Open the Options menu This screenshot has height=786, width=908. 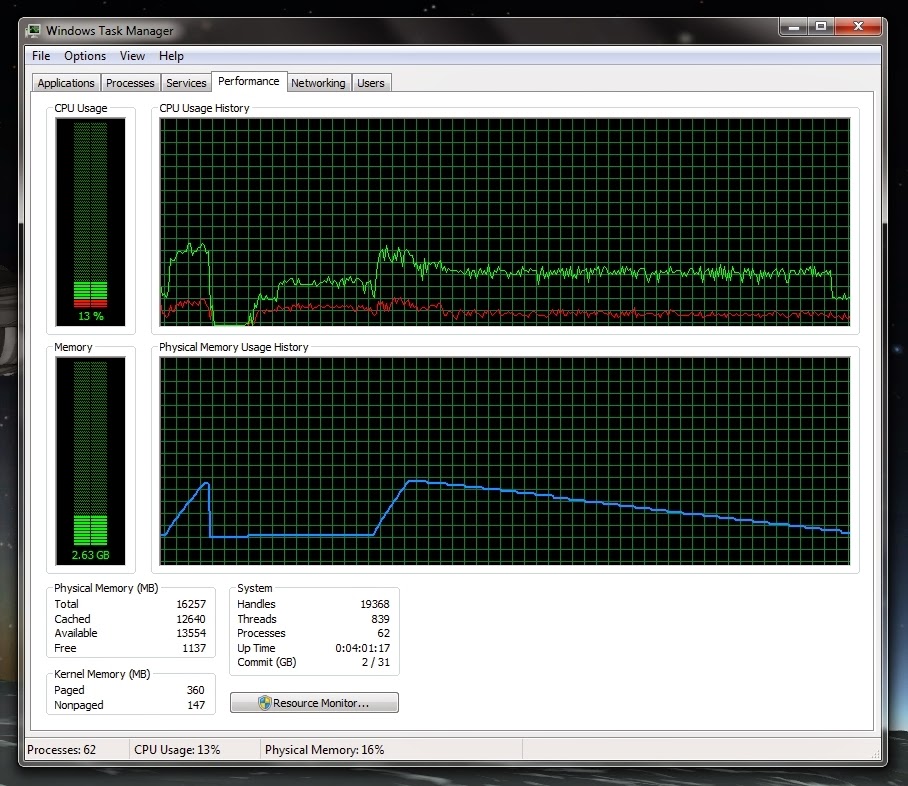[x=85, y=56]
